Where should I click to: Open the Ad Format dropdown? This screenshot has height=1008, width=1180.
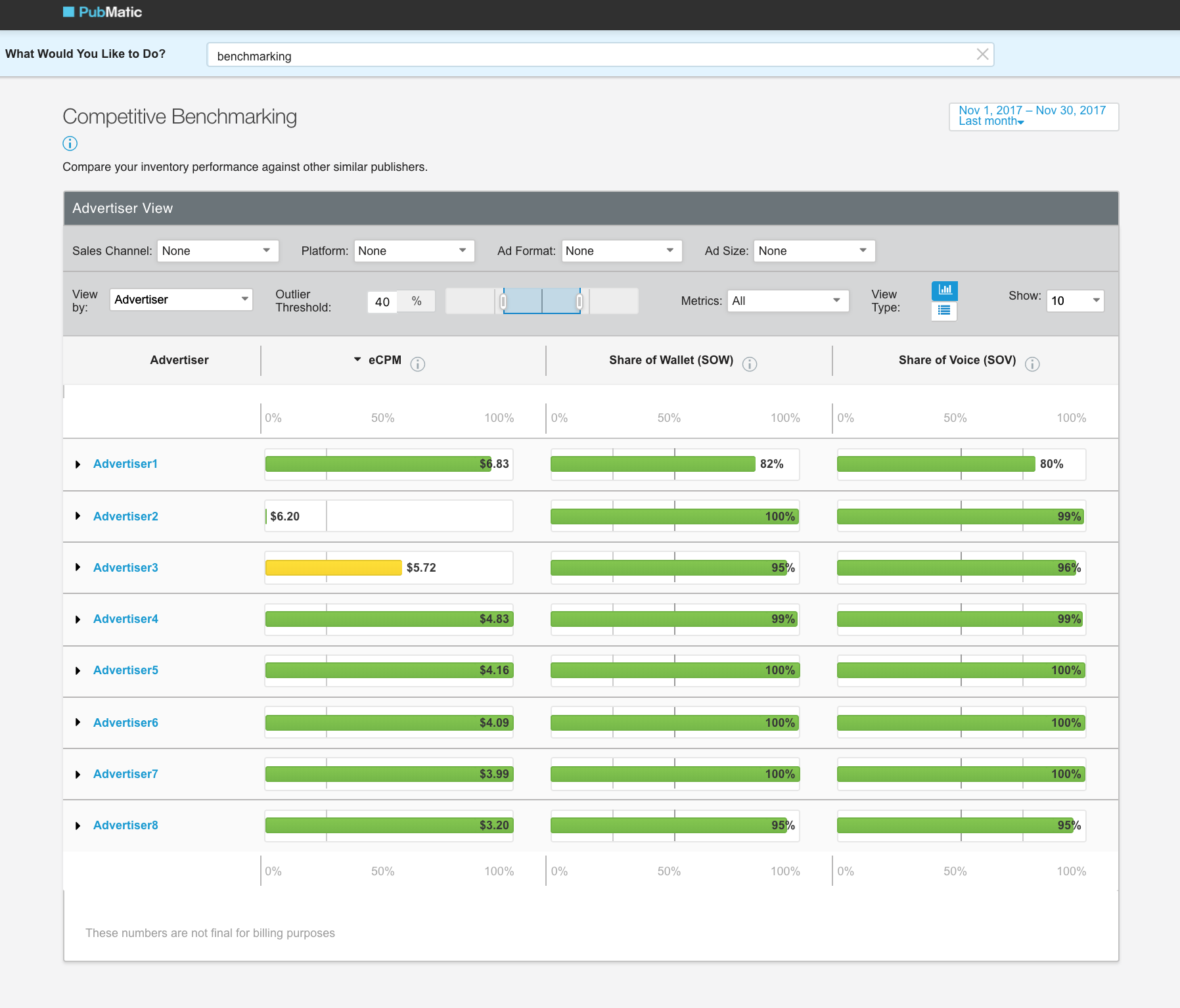click(x=621, y=251)
